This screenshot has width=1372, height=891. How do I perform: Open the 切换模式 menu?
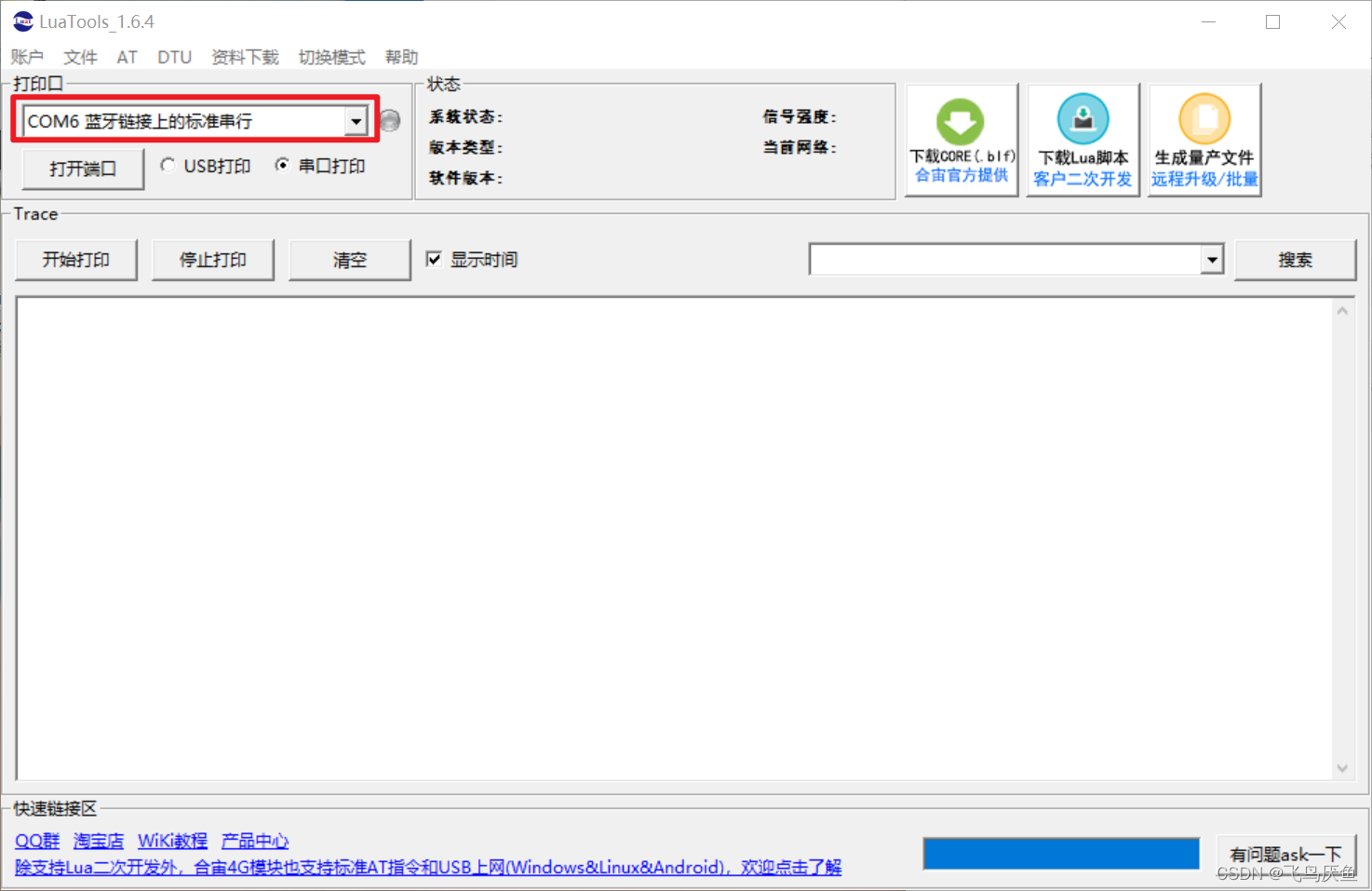pyautogui.click(x=331, y=57)
